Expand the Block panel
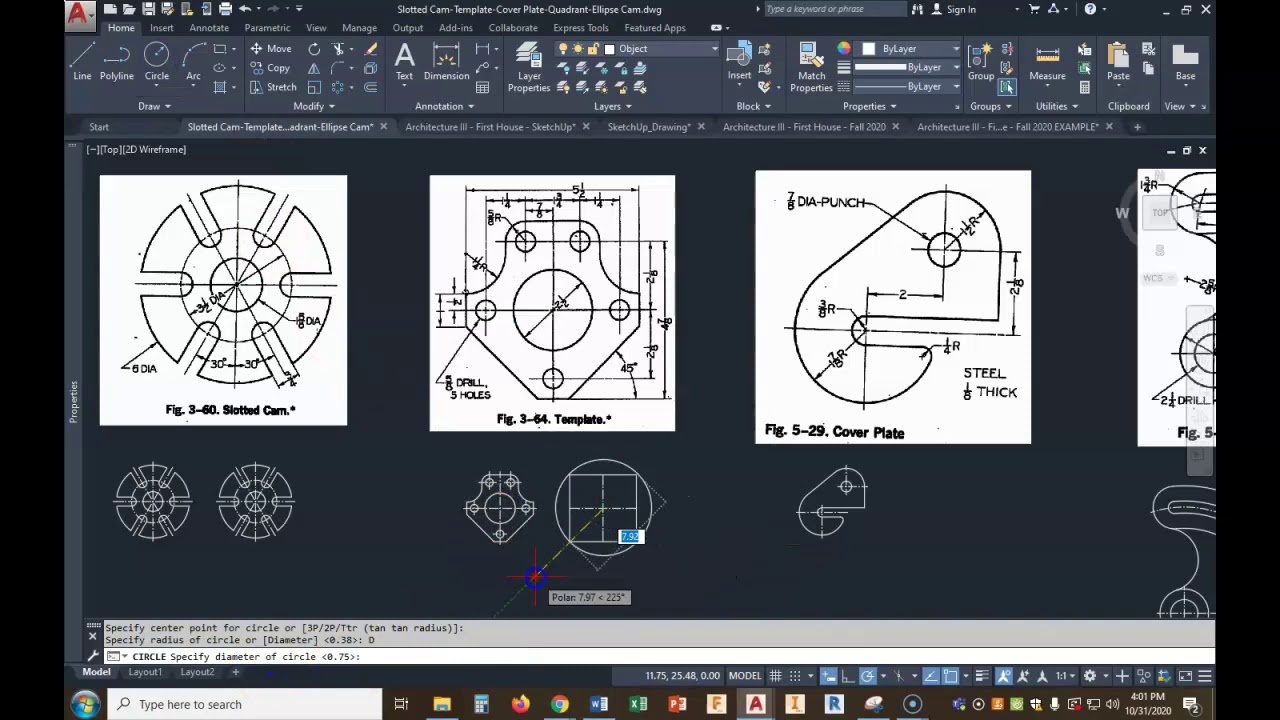Screen dimensions: 1280x720 (x=753, y=106)
